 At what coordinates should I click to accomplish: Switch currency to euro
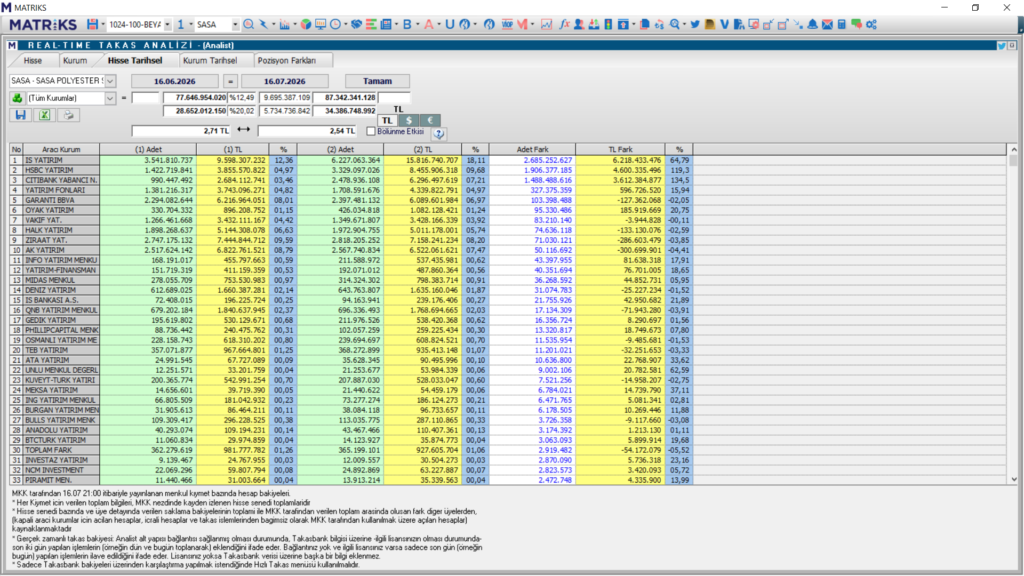pyautogui.click(x=430, y=120)
